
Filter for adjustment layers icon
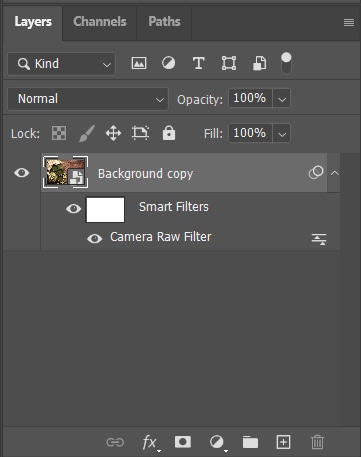tap(168, 63)
